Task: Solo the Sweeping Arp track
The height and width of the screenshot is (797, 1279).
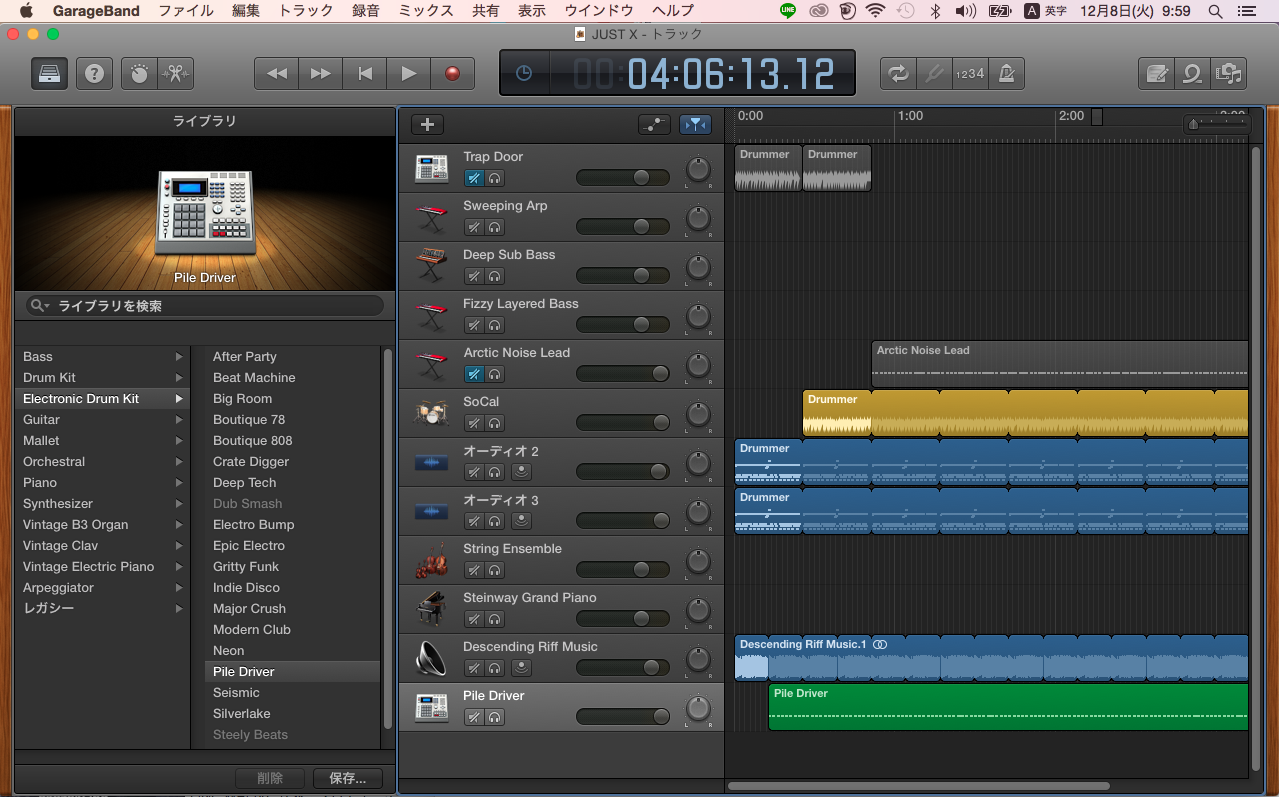Action: pyautogui.click(x=494, y=227)
